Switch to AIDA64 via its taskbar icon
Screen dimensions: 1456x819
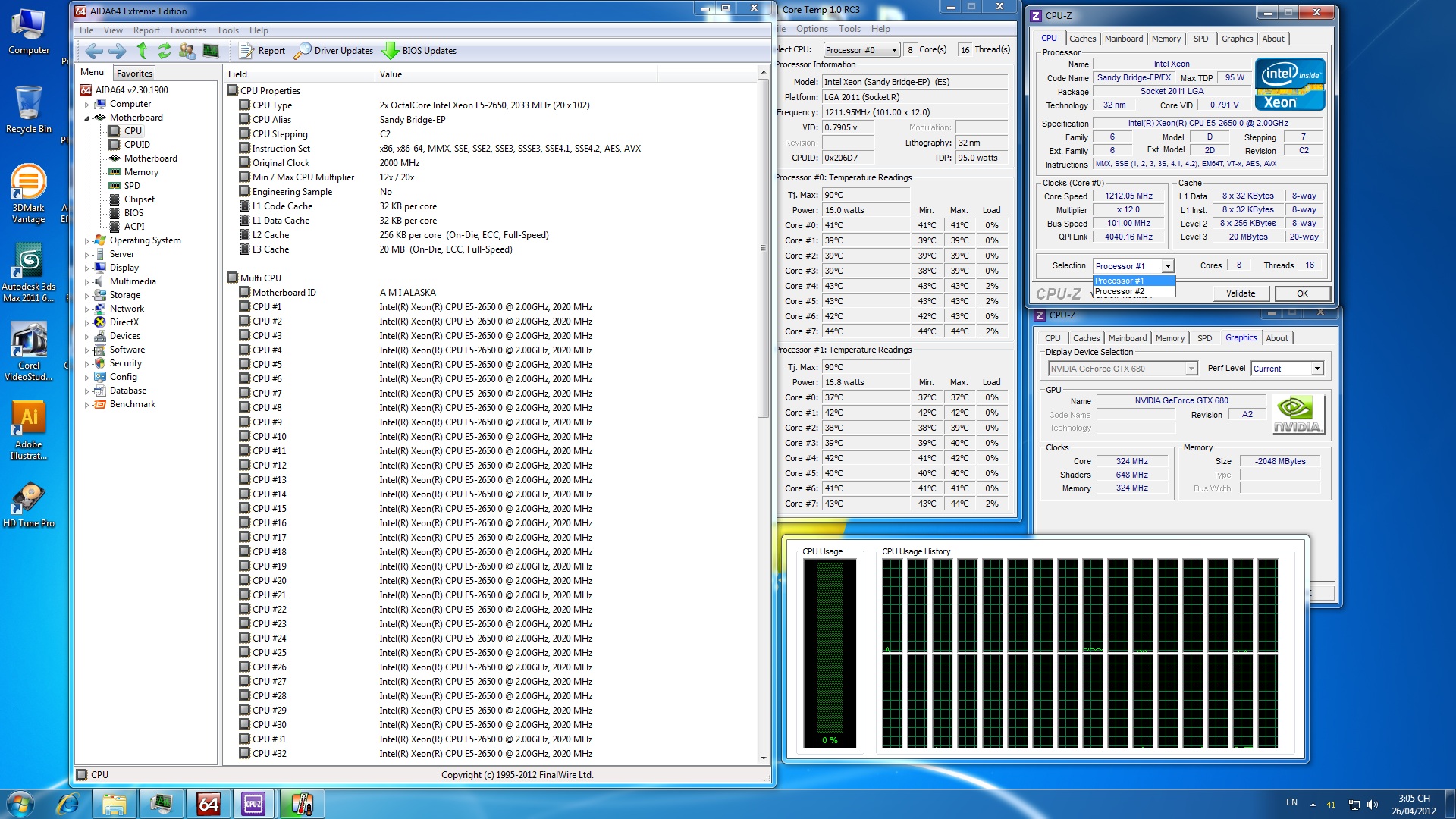pos(209,804)
